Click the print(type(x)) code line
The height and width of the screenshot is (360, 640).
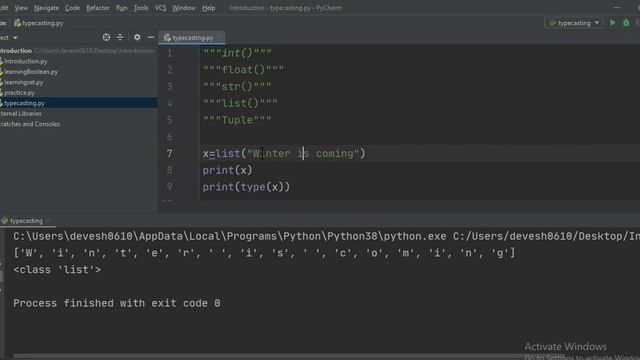pos(246,187)
